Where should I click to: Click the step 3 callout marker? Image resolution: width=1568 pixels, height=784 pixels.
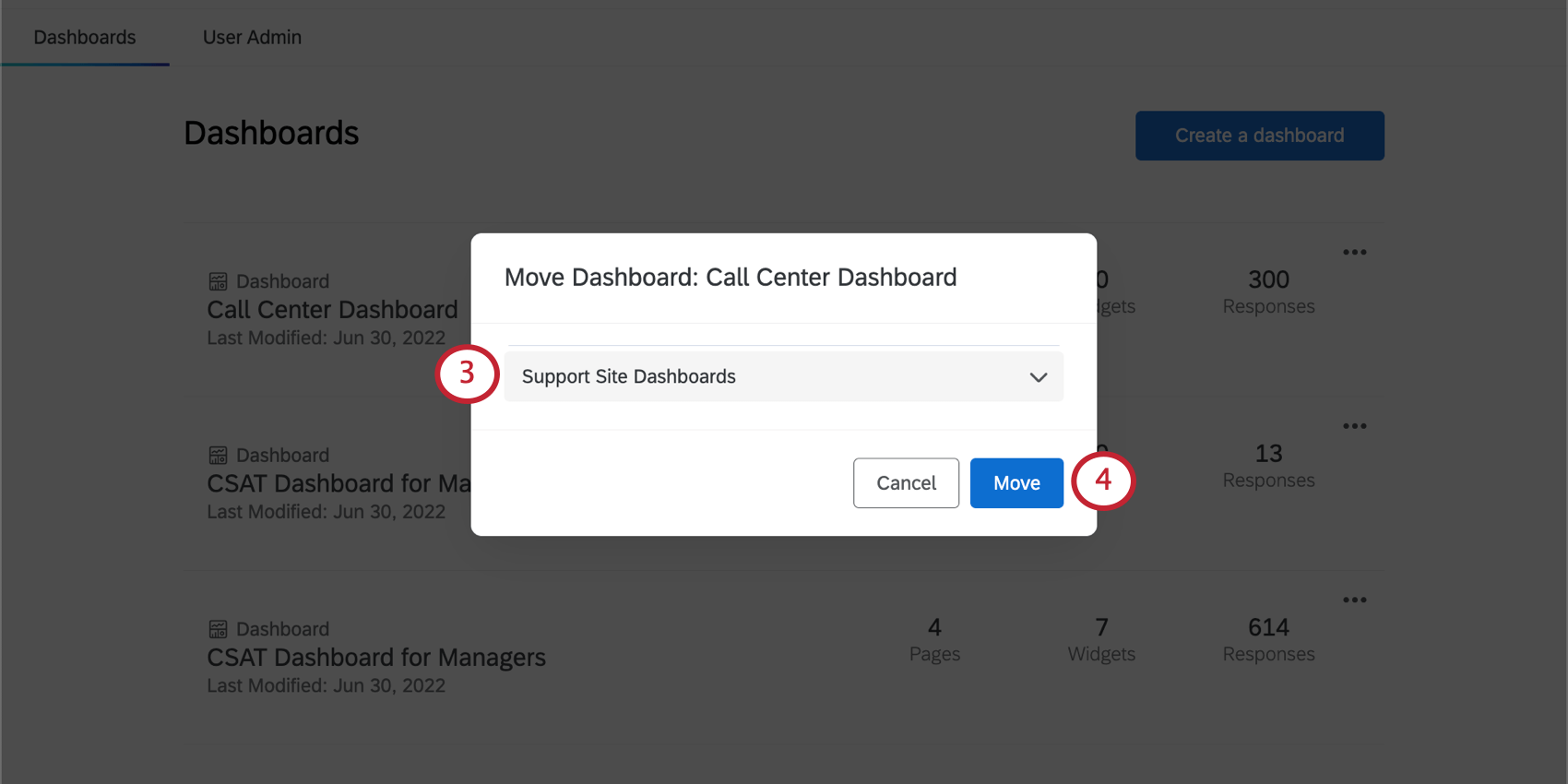[x=467, y=374]
